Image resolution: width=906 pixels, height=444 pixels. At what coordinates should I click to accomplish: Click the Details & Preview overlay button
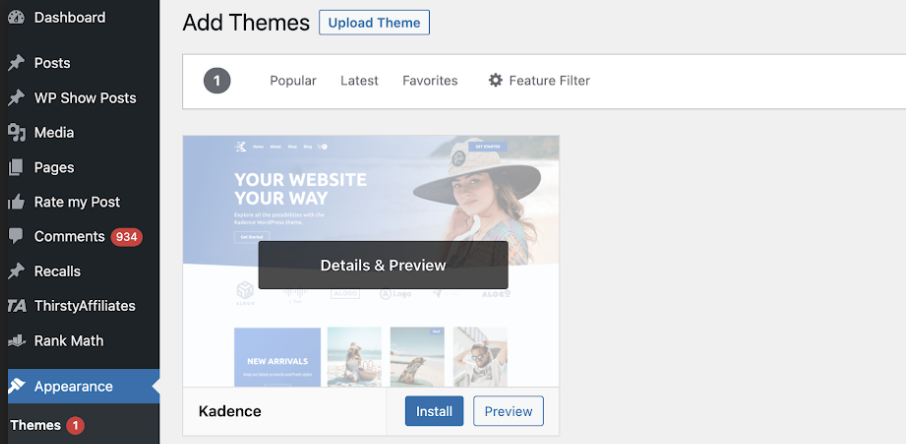[x=383, y=265]
